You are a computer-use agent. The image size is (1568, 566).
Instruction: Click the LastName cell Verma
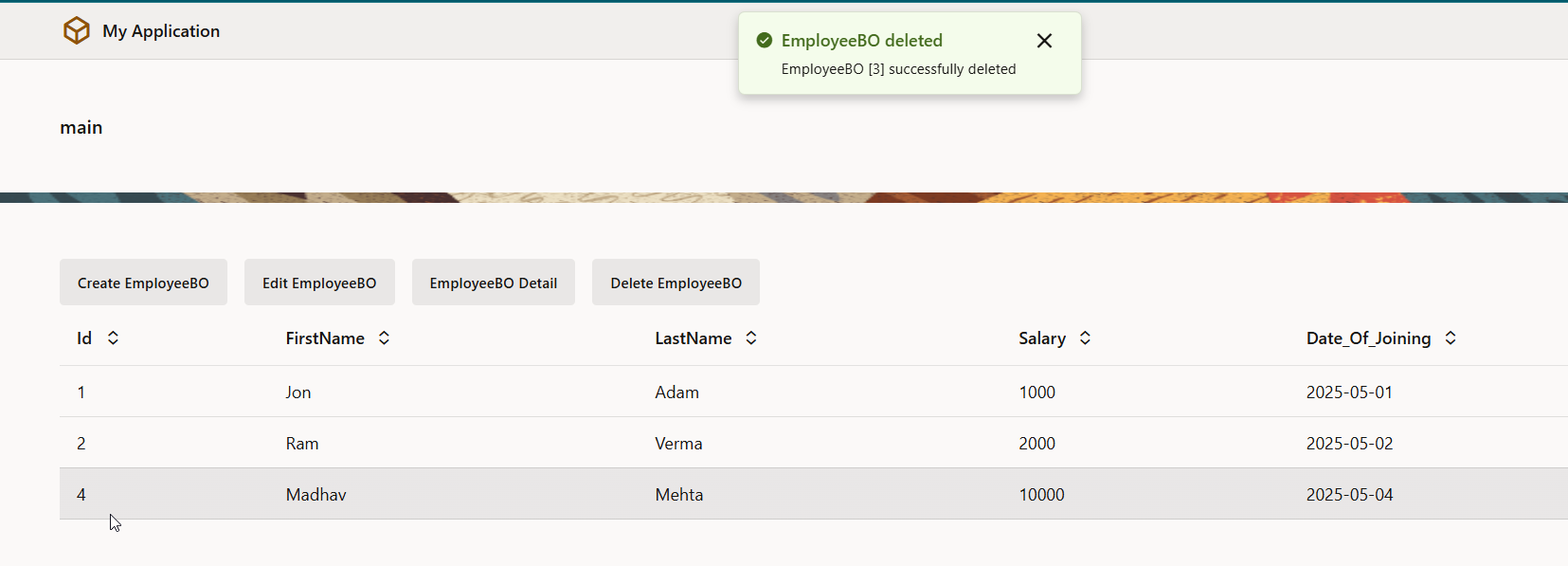coord(678,444)
